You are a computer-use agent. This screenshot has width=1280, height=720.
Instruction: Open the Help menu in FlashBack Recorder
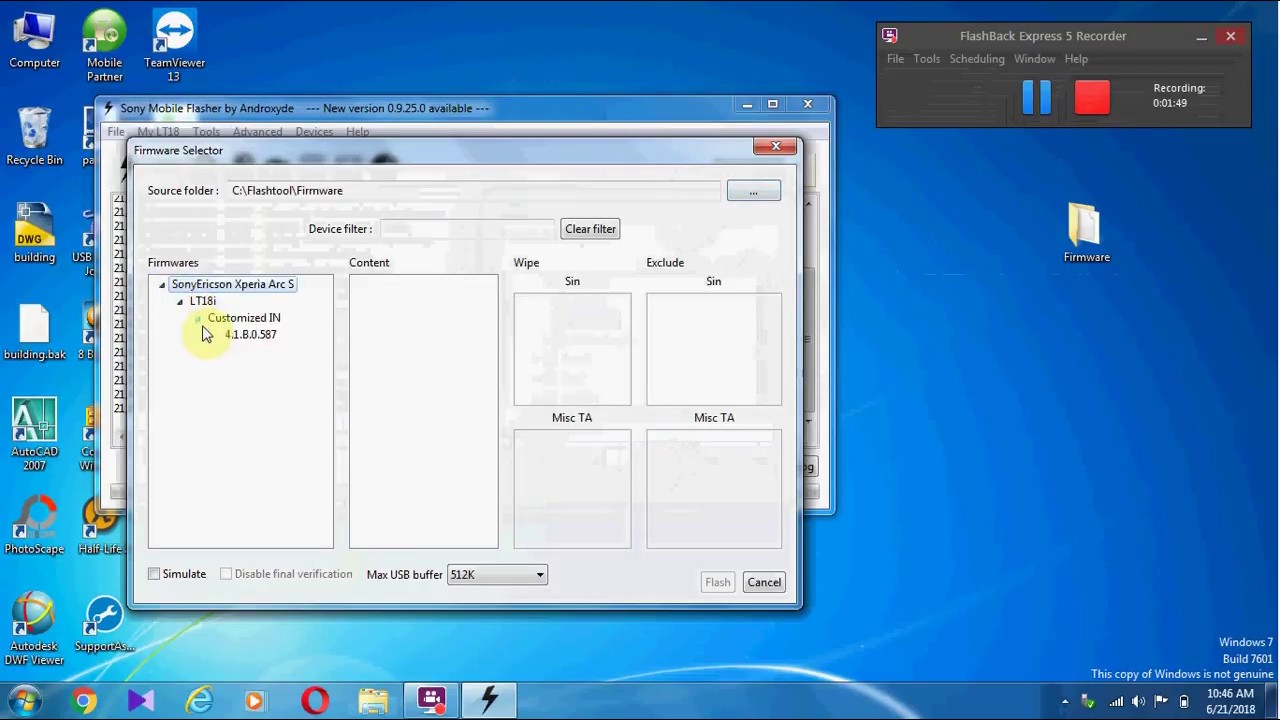[x=1076, y=59]
